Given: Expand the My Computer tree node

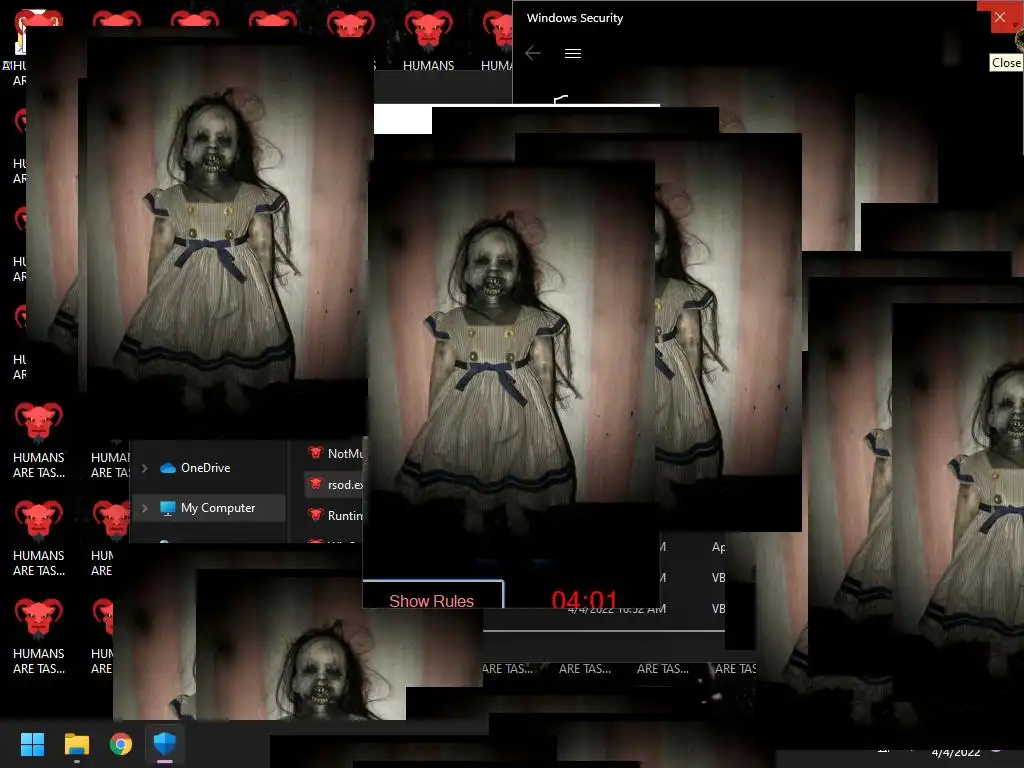Looking at the screenshot, I should pos(145,508).
